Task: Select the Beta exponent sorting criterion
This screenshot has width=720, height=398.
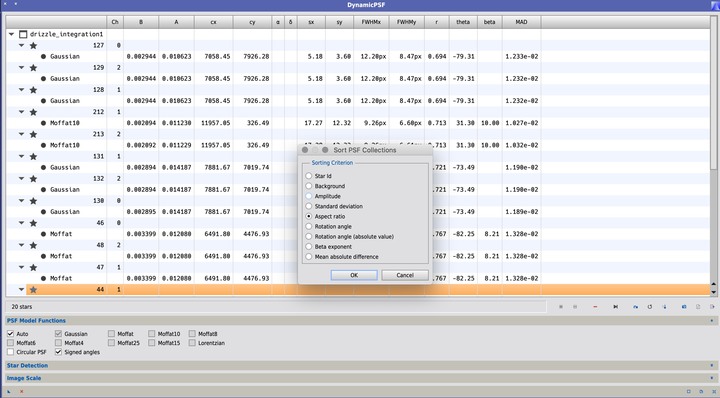Action: (x=309, y=247)
